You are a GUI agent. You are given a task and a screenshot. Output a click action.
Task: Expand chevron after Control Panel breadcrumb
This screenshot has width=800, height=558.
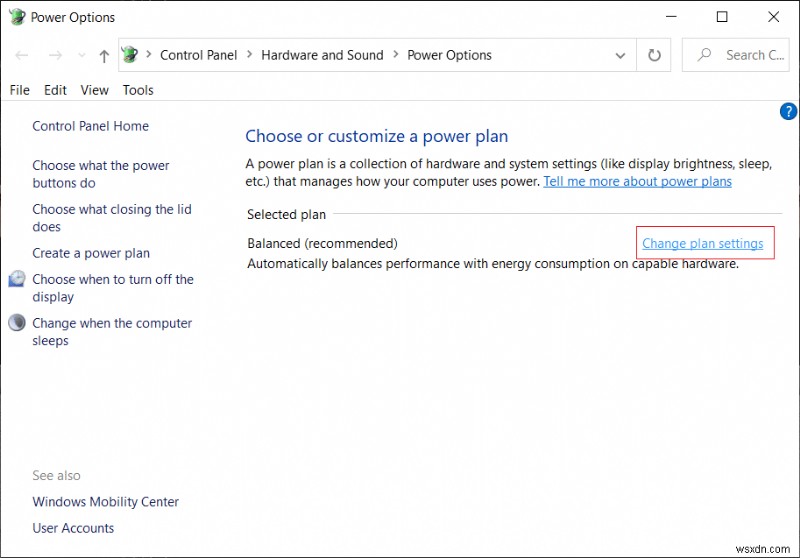pyautogui.click(x=249, y=56)
